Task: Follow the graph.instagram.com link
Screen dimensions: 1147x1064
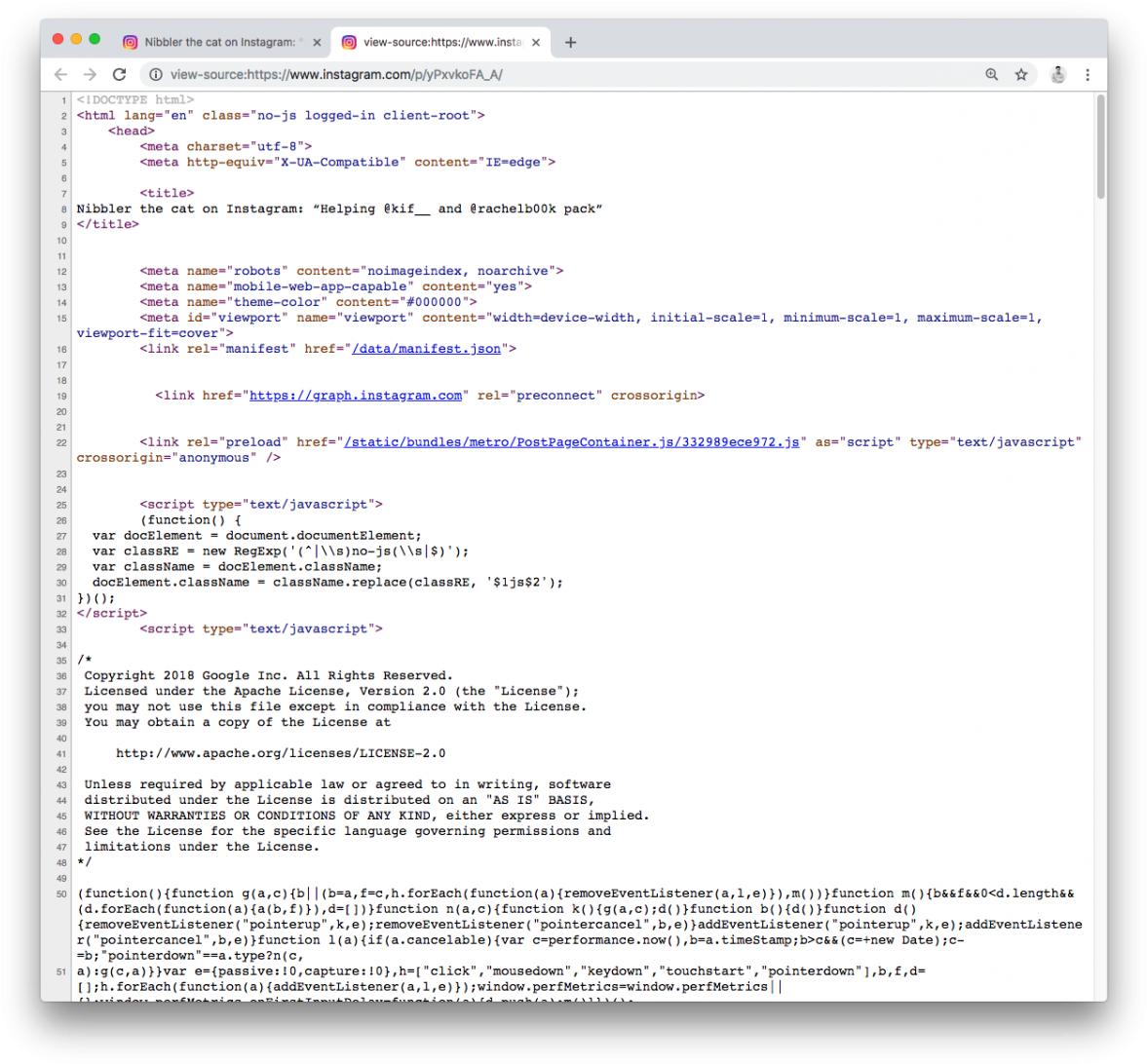Action: [x=356, y=396]
